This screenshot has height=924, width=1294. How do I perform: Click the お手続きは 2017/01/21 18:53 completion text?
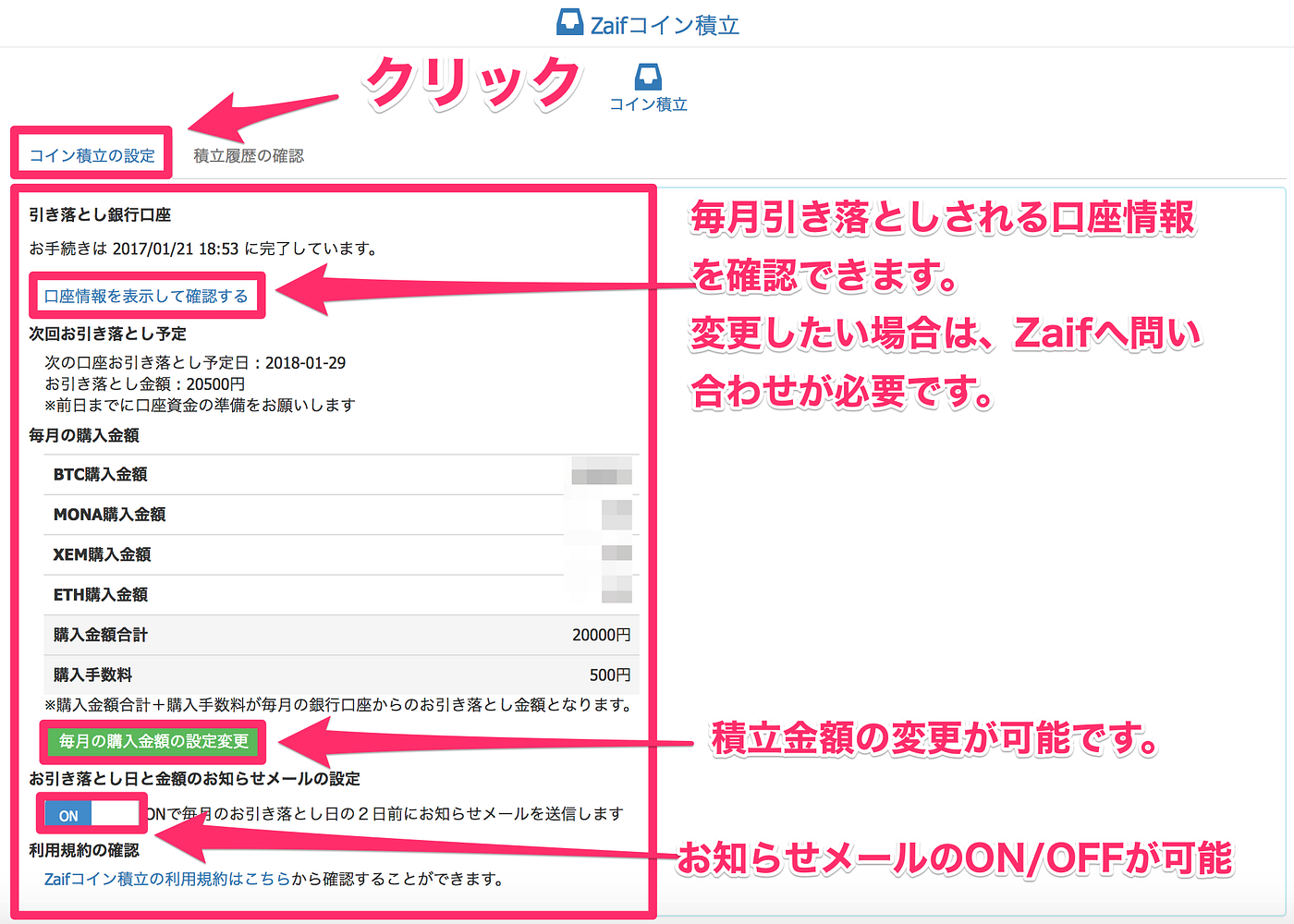pos(202,249)
